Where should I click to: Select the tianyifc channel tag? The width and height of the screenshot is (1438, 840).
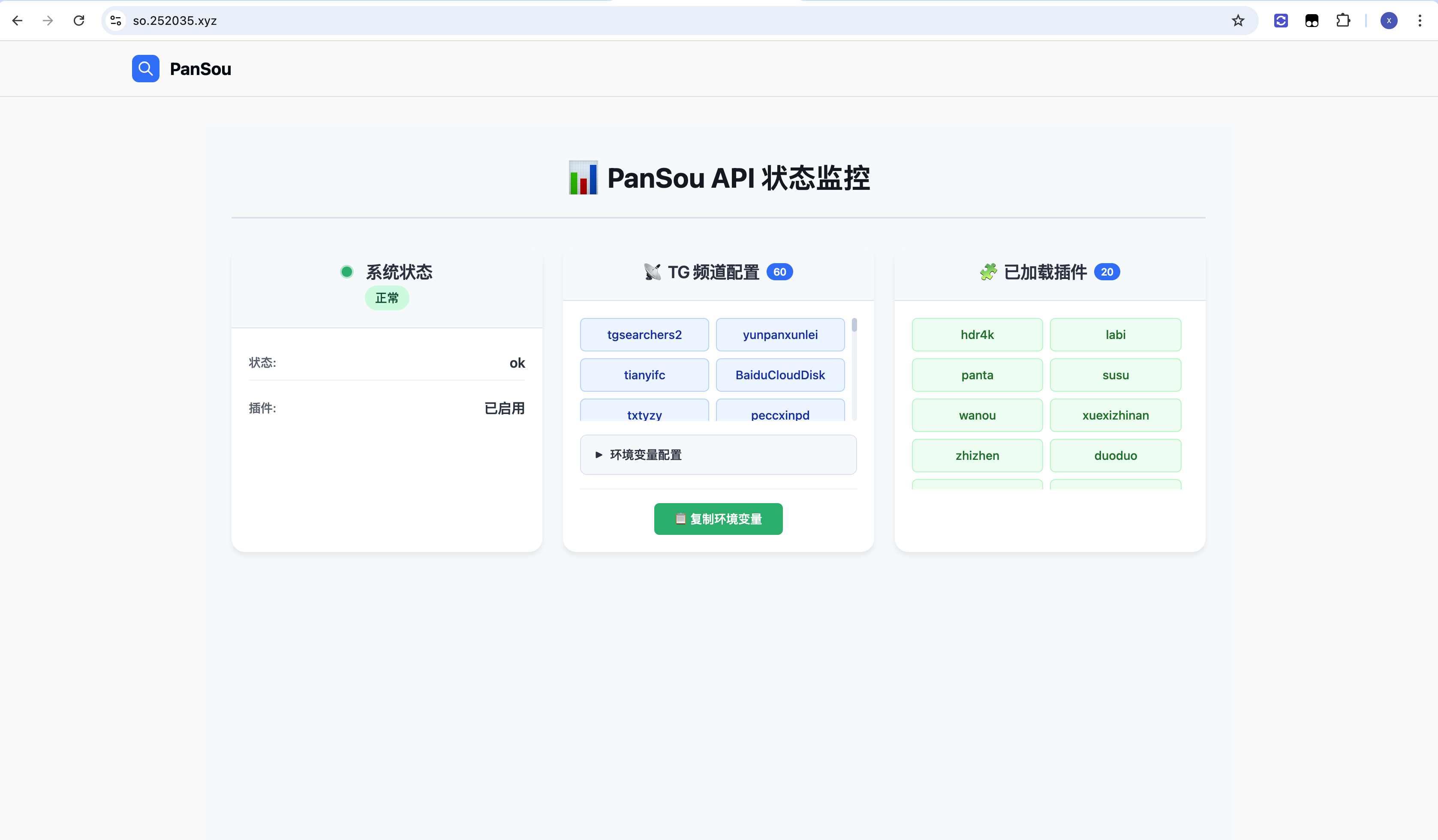click(644, 375)
